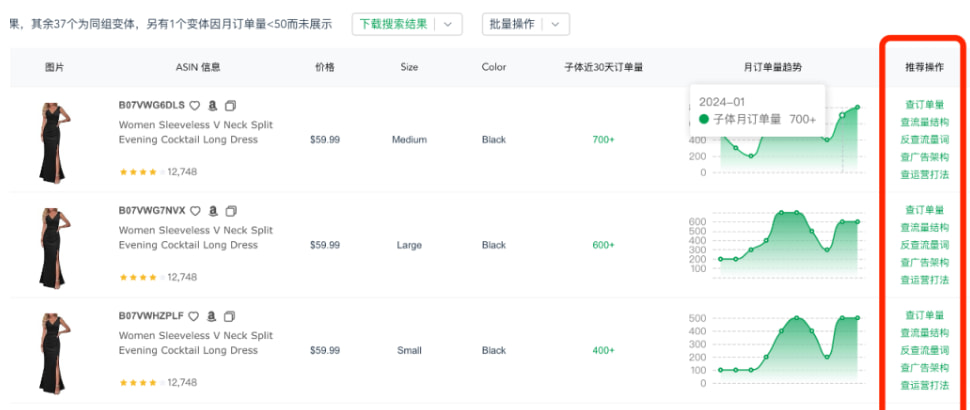Favorite B07VWG7NVX with the heart icon

[x=195, y=211]
